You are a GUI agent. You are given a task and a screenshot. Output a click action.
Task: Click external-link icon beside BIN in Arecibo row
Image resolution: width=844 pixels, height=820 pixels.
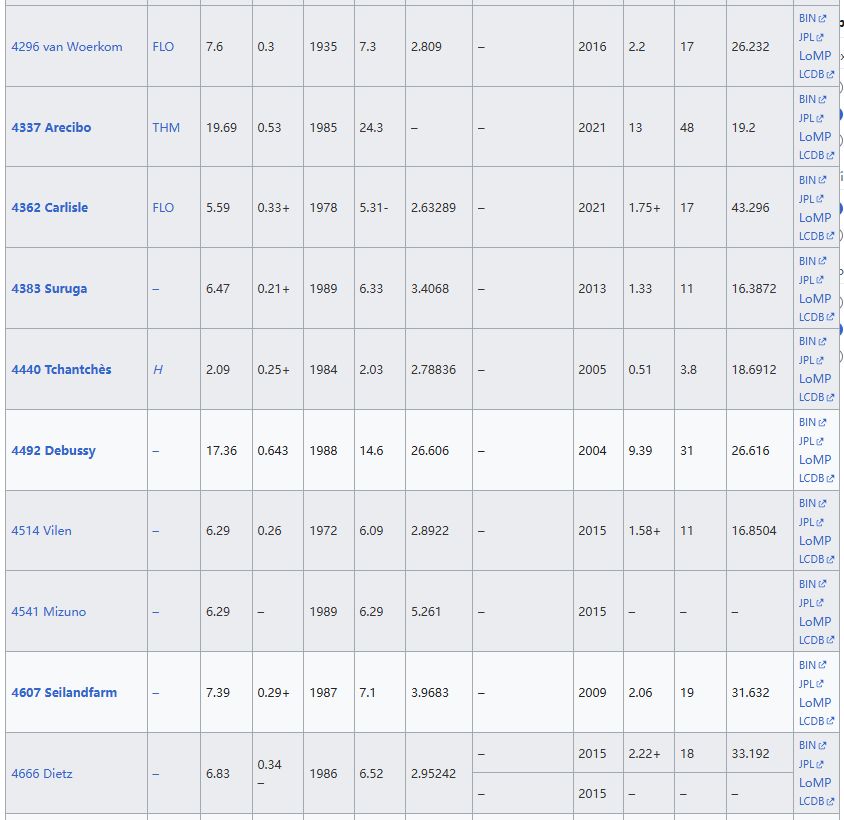(822, 100)
